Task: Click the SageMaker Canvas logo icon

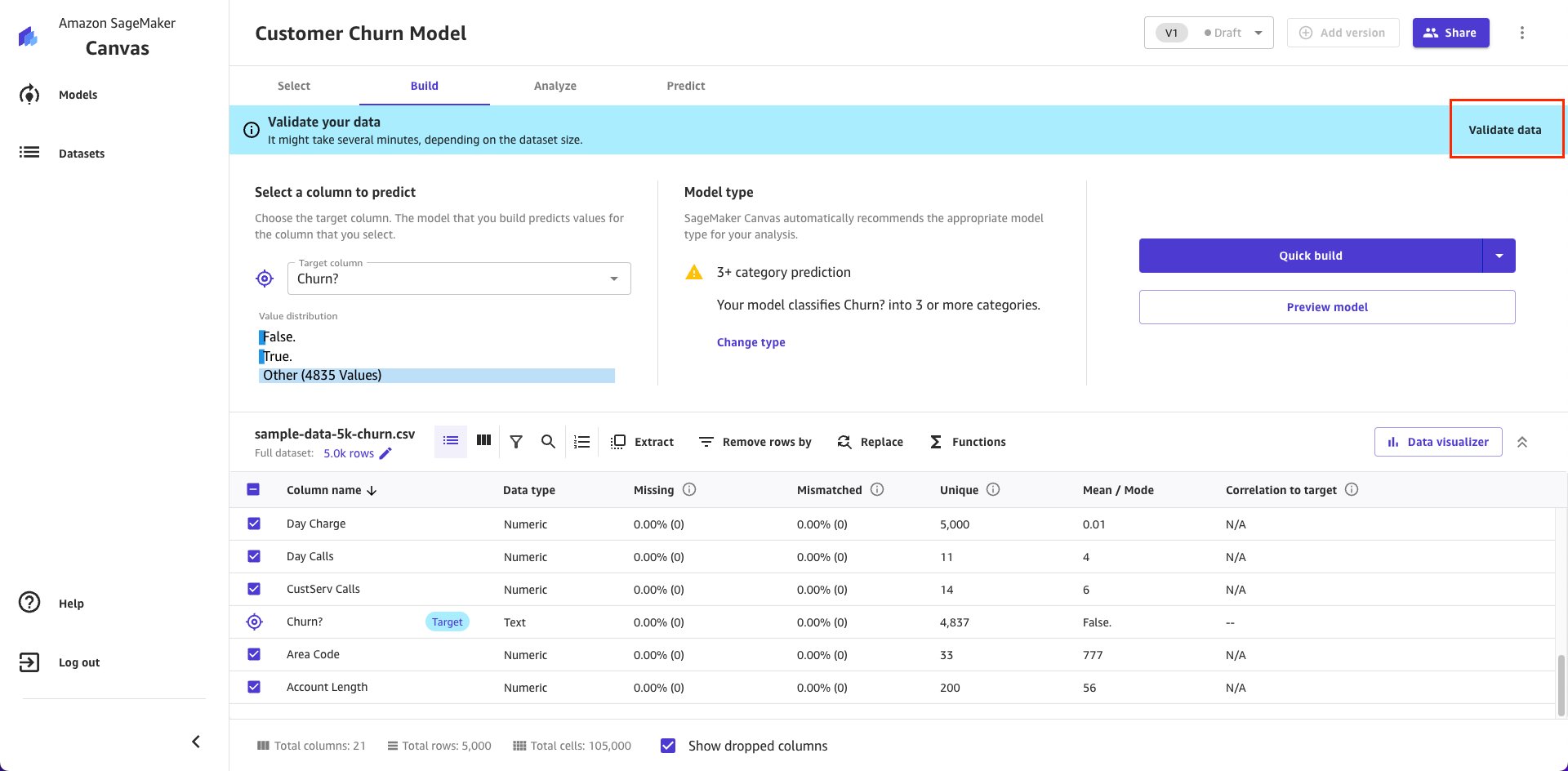Action: pyautogui.click(x=29, y=36)
